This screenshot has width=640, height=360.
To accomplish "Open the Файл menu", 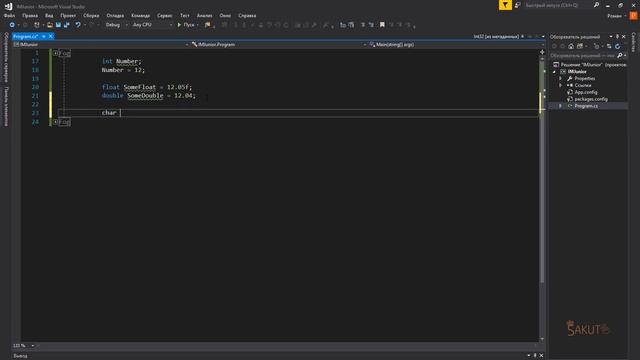I will [x=9, y=16].
